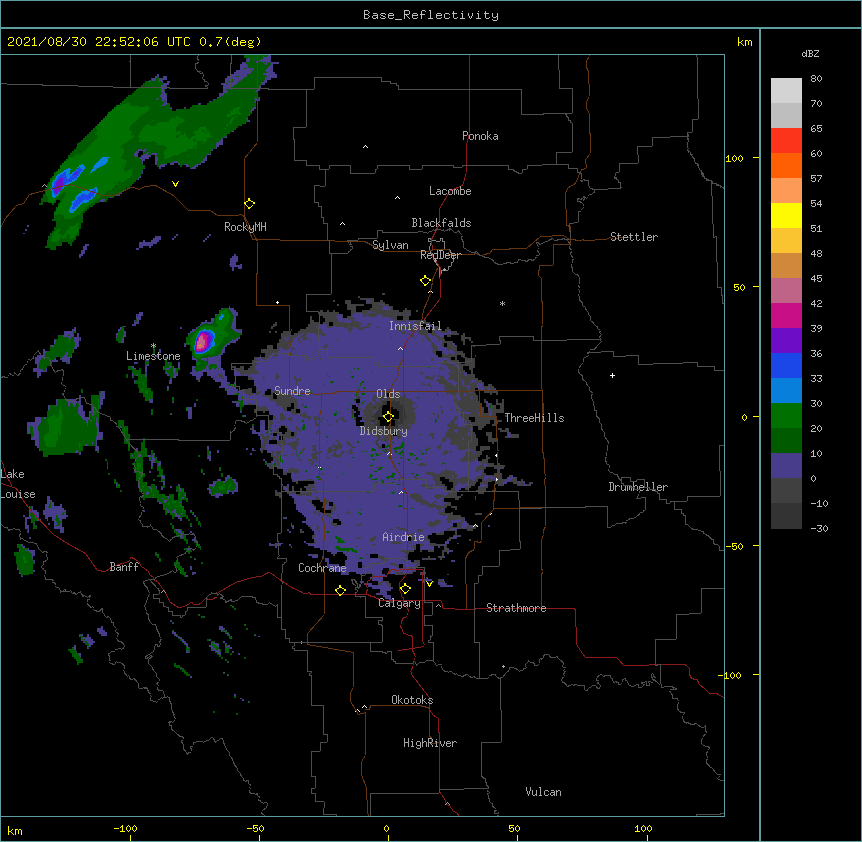Click the white asterisk marker above the Limestone label
Viewport: 862px width, 842px height.
coord(153,346)
